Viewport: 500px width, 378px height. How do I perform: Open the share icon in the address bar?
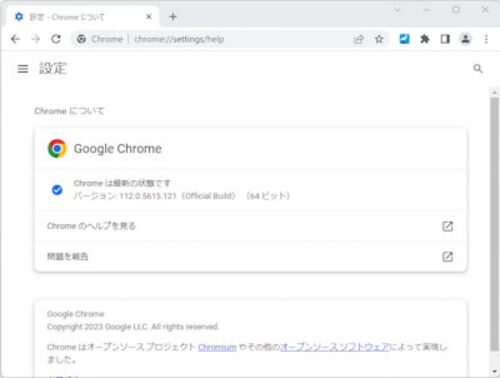click(358, 39)
